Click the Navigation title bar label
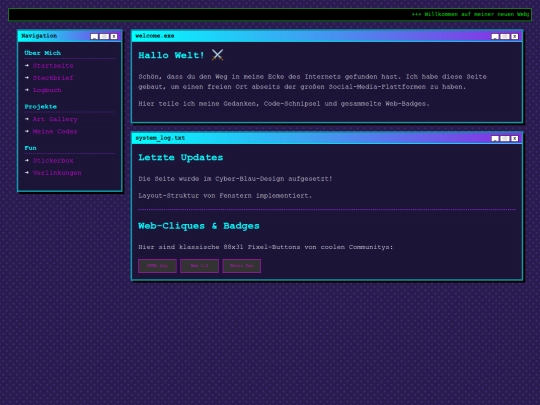The height and width of the screenshot is (405, 540). [x=39, y=36]
